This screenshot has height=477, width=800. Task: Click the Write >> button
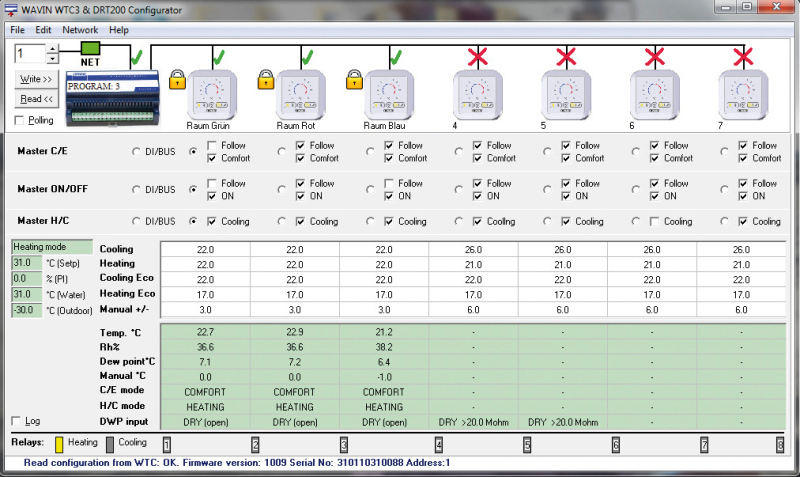click(36, 79)
